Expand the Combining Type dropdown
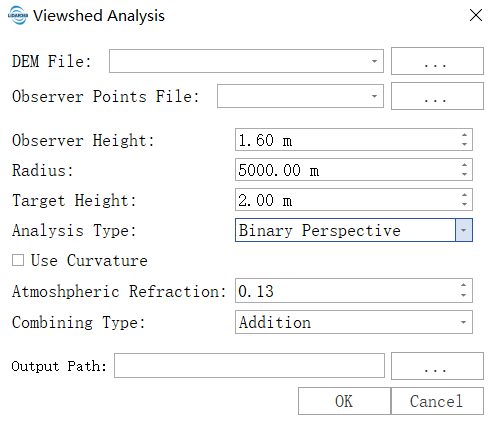 point(463,322)
